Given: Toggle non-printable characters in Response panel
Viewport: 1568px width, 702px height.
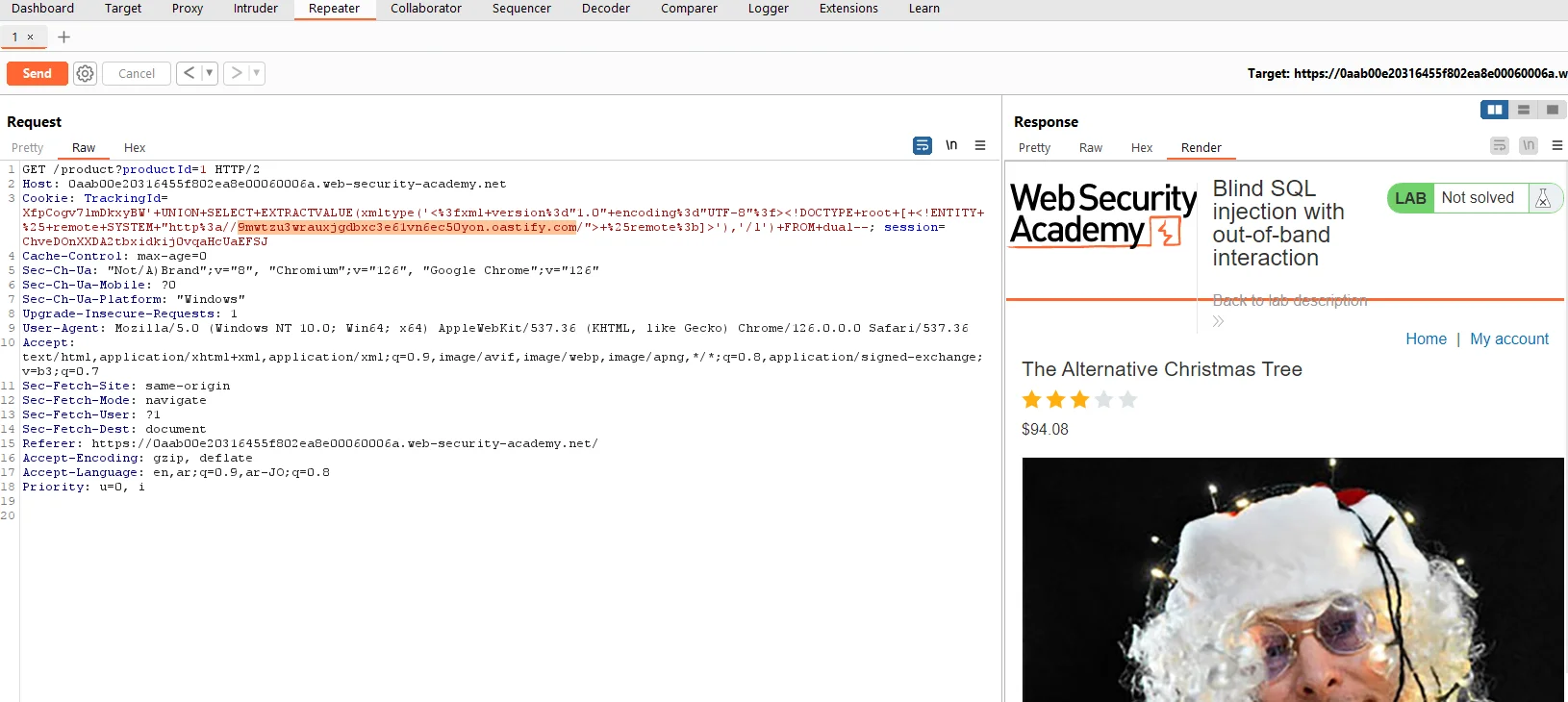Looking at the screenshot, I should 1529,145.
